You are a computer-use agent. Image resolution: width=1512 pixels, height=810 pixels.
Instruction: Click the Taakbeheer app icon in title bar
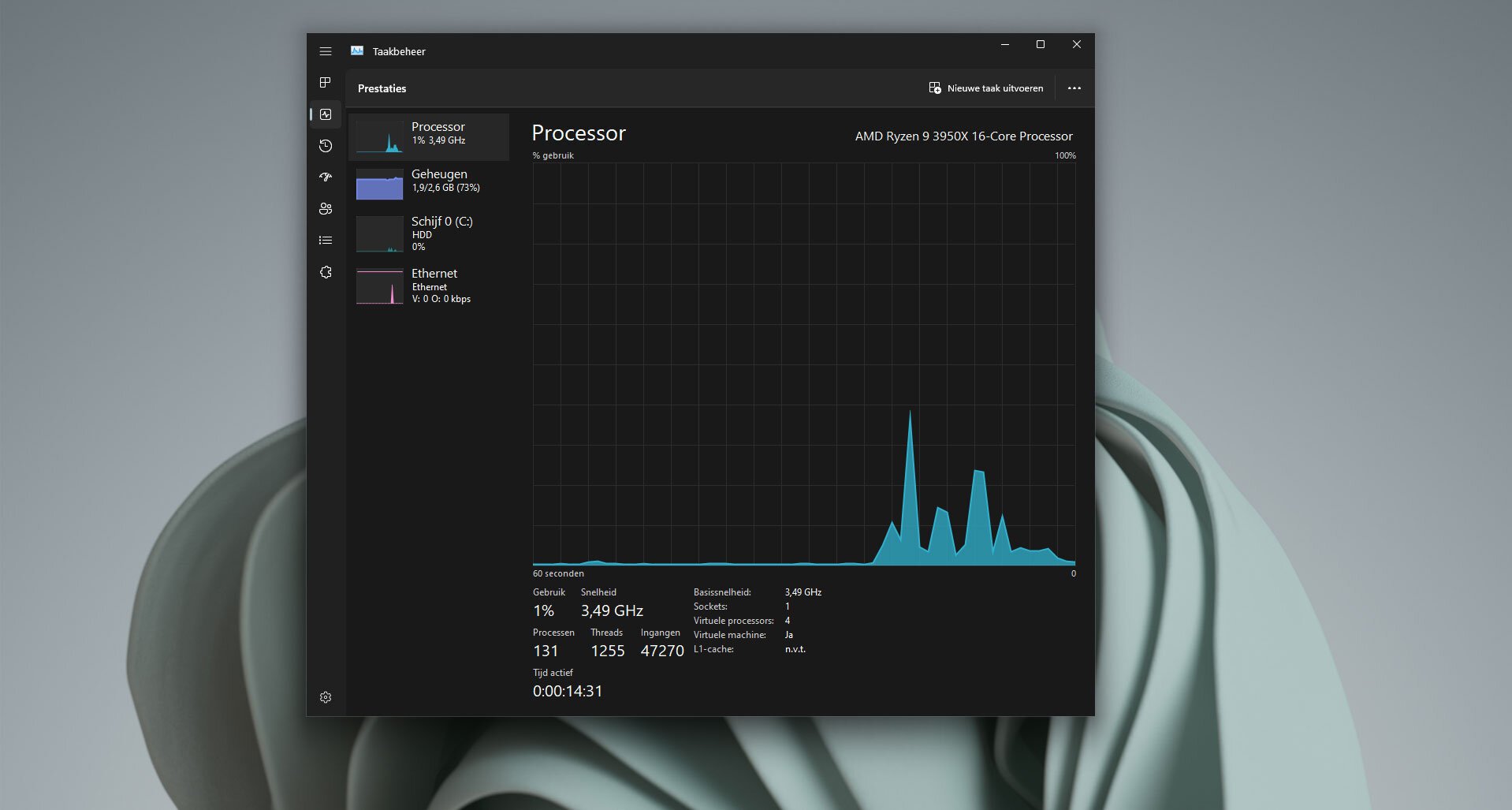pos(357,50)
